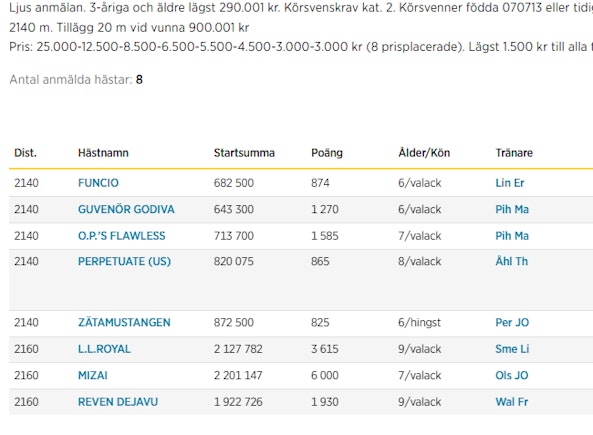Open the L.L.ROYAL horse link
The image size is (593, 435).
[x=104, y=349]
